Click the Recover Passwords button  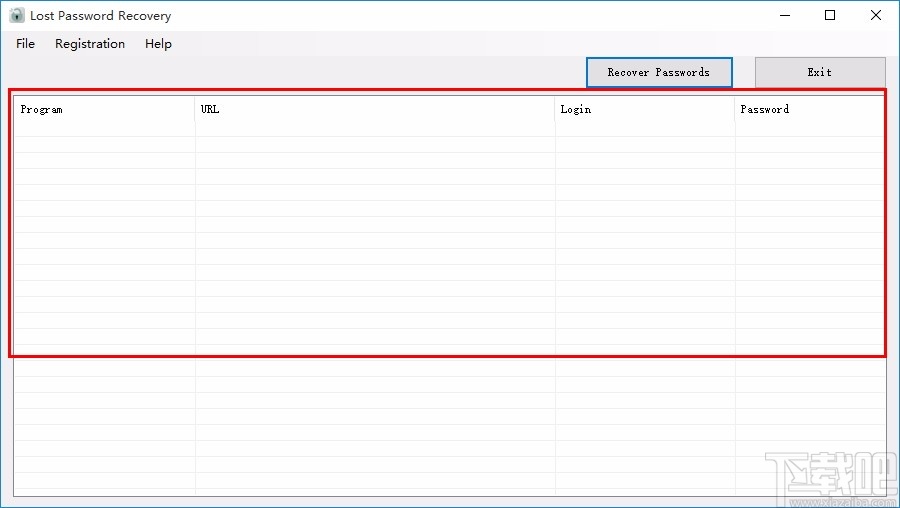[659, 72]
